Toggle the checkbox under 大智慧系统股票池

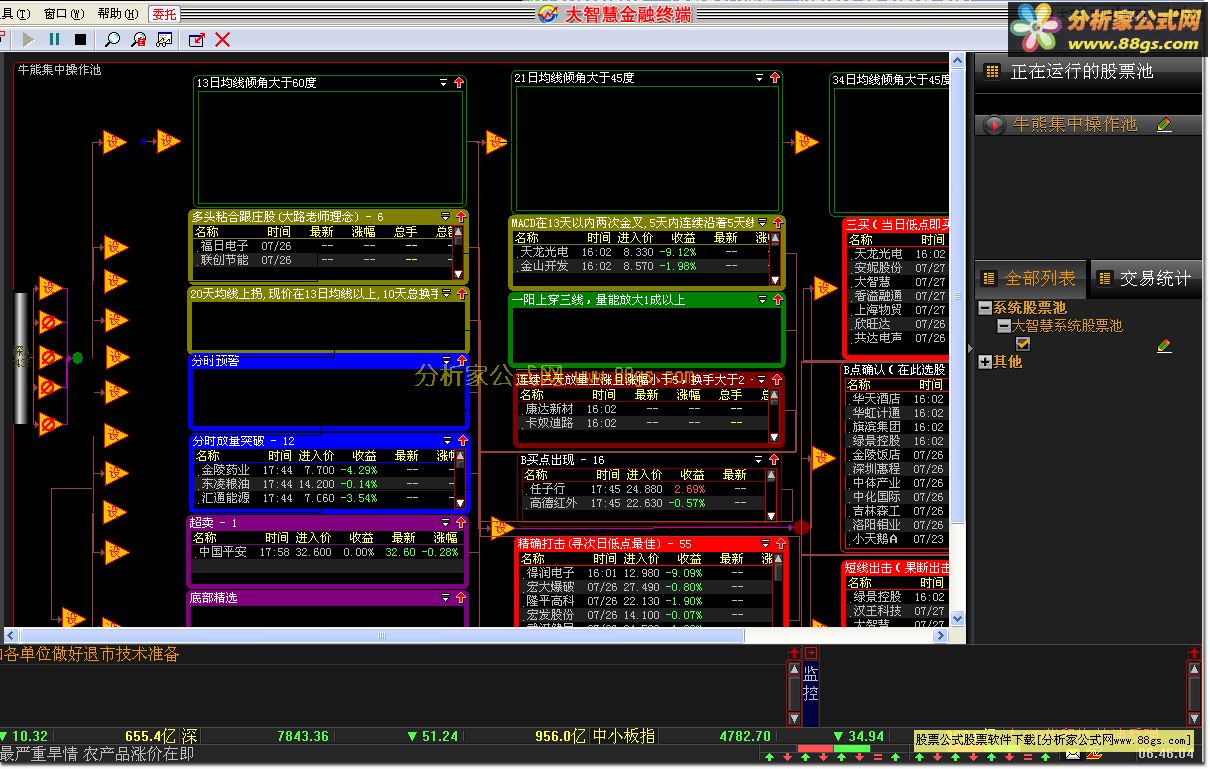(1023, 344)
